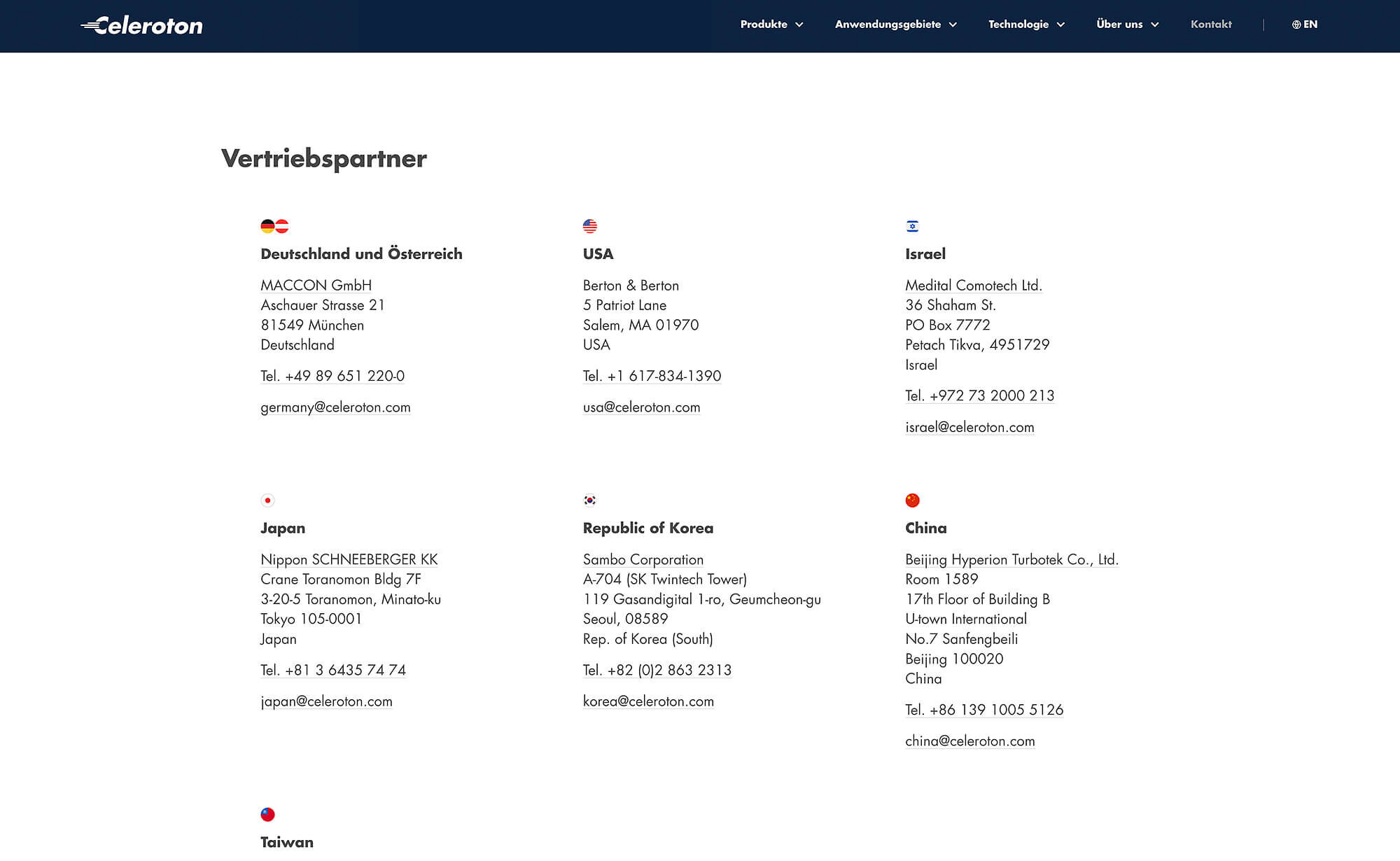
Task: Open the MACCON GmbH link
Action: pos(316,285)
